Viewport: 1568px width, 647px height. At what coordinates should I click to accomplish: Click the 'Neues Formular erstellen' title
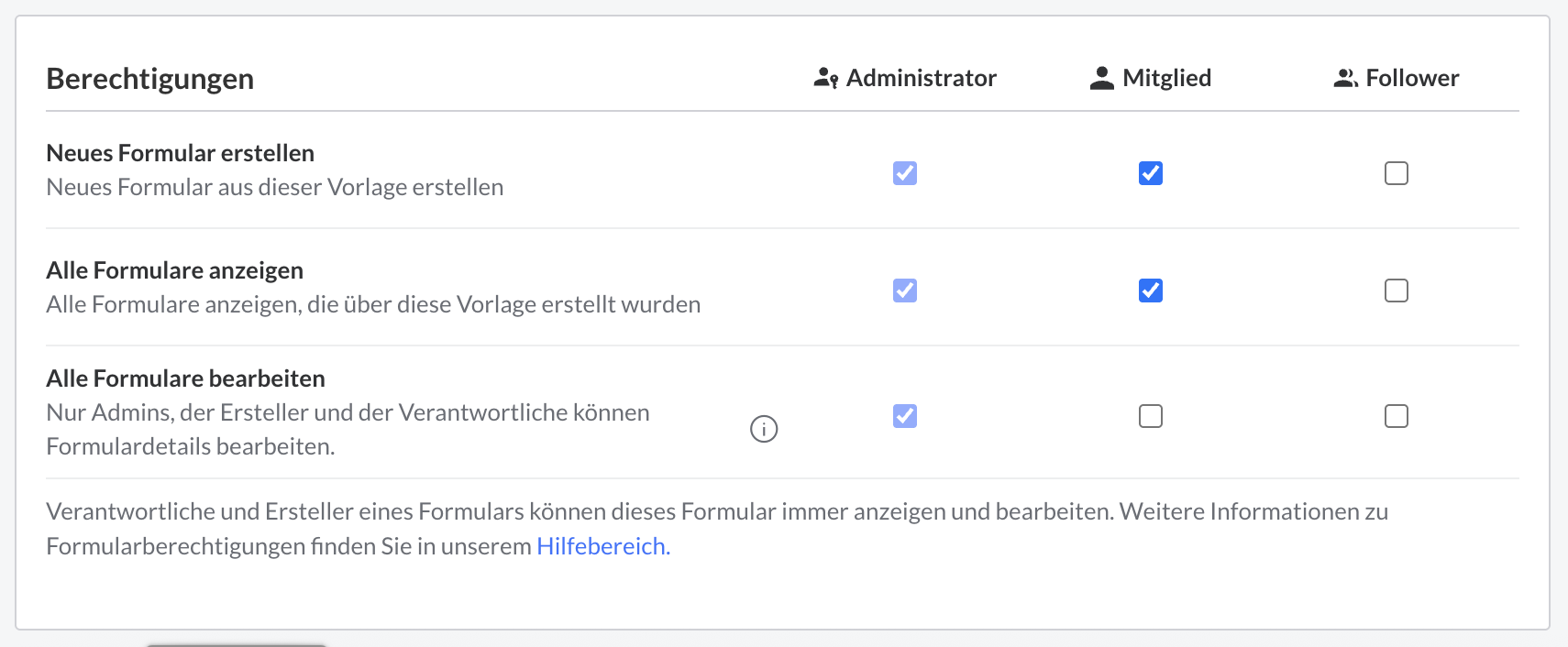[x=181, y=153]
